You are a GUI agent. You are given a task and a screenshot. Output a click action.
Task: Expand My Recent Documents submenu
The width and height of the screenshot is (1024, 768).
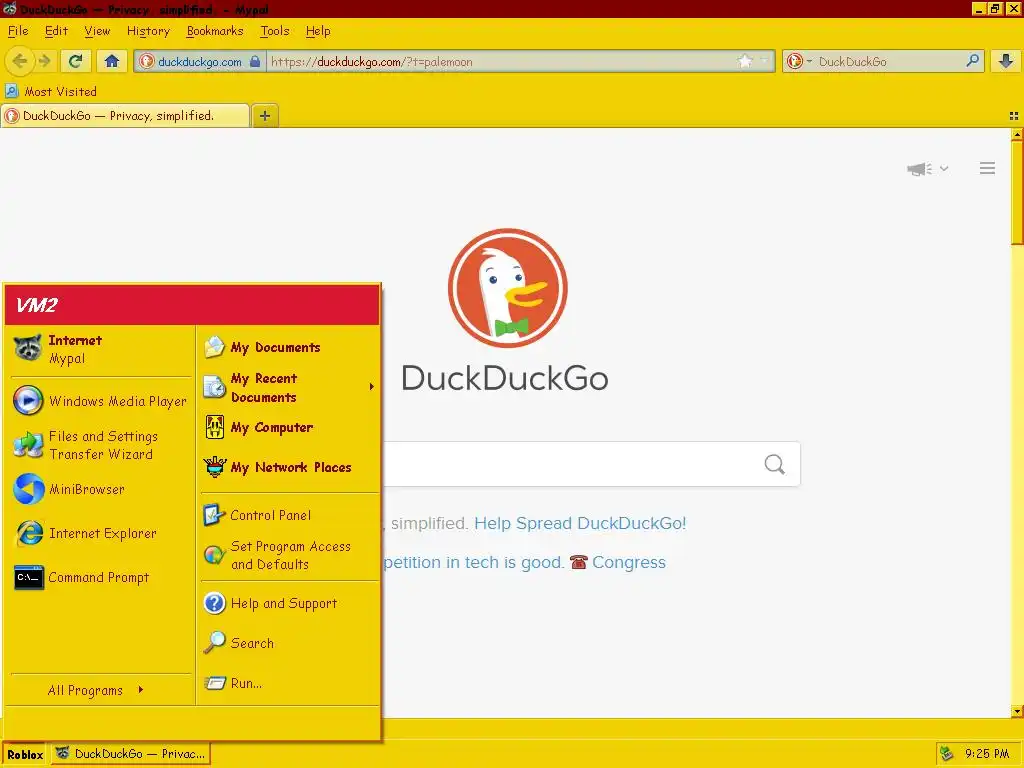coord(289,388)
